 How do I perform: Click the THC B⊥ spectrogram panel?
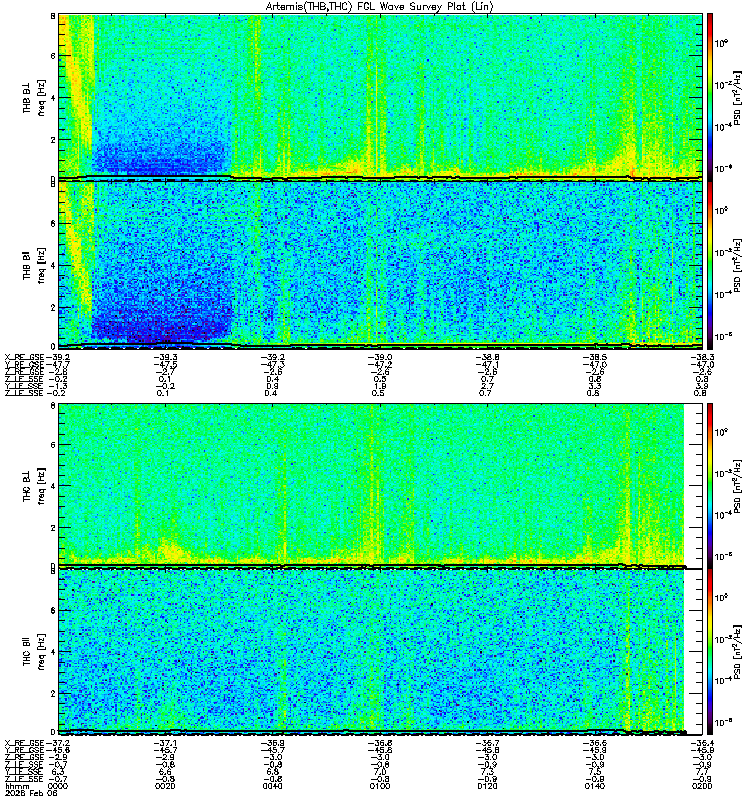click(x=380, y=485)
